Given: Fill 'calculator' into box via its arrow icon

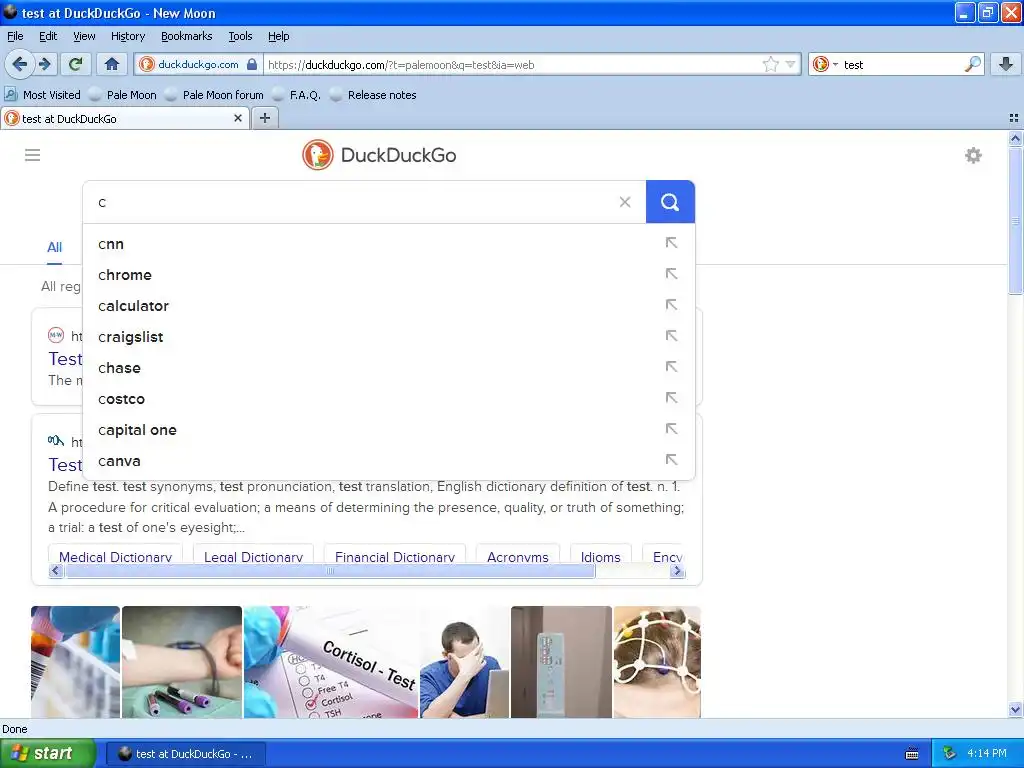Looking at the screenshot, I should click(671, 305).
